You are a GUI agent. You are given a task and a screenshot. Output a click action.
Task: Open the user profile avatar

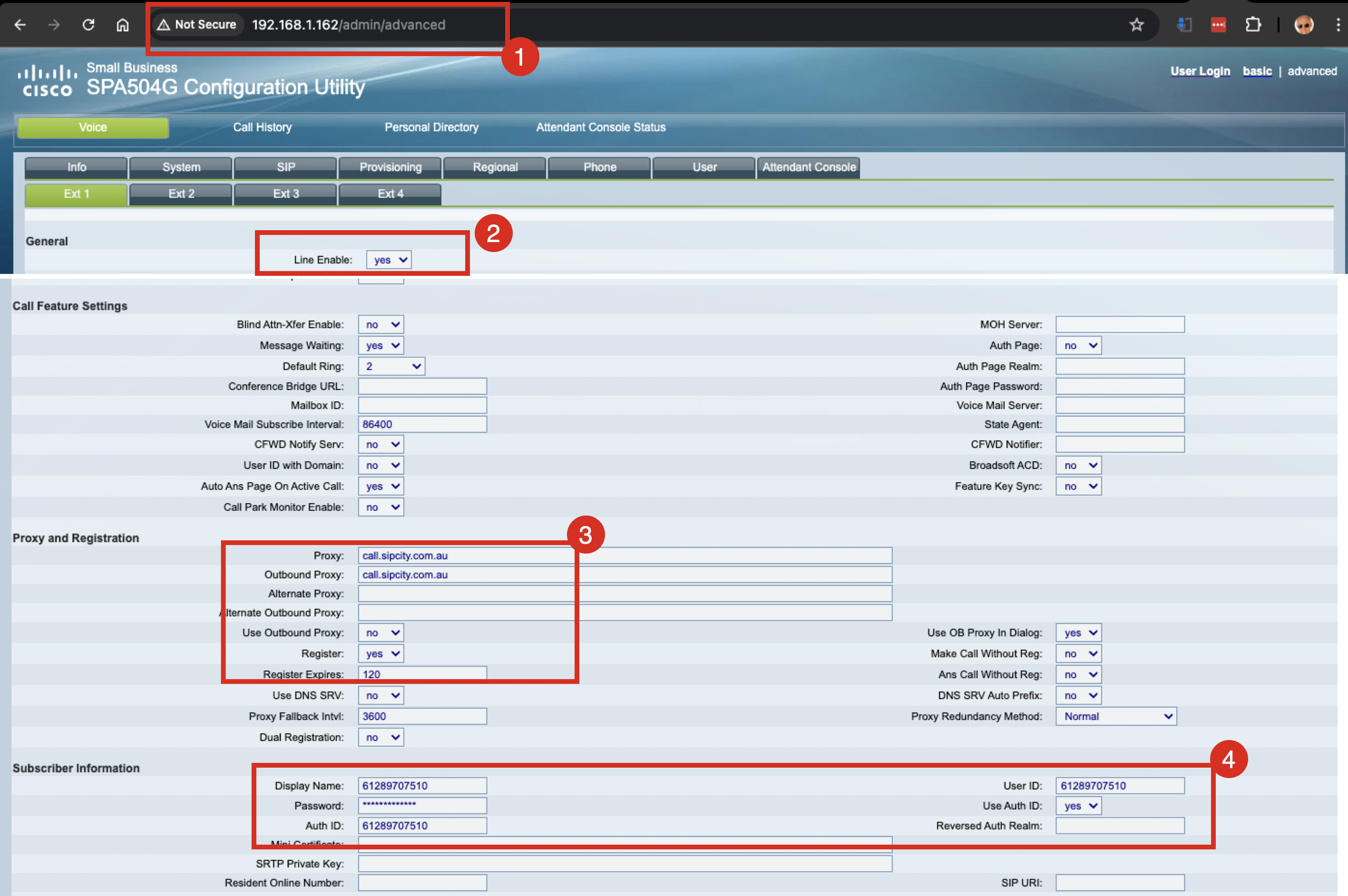[1303, 25]
